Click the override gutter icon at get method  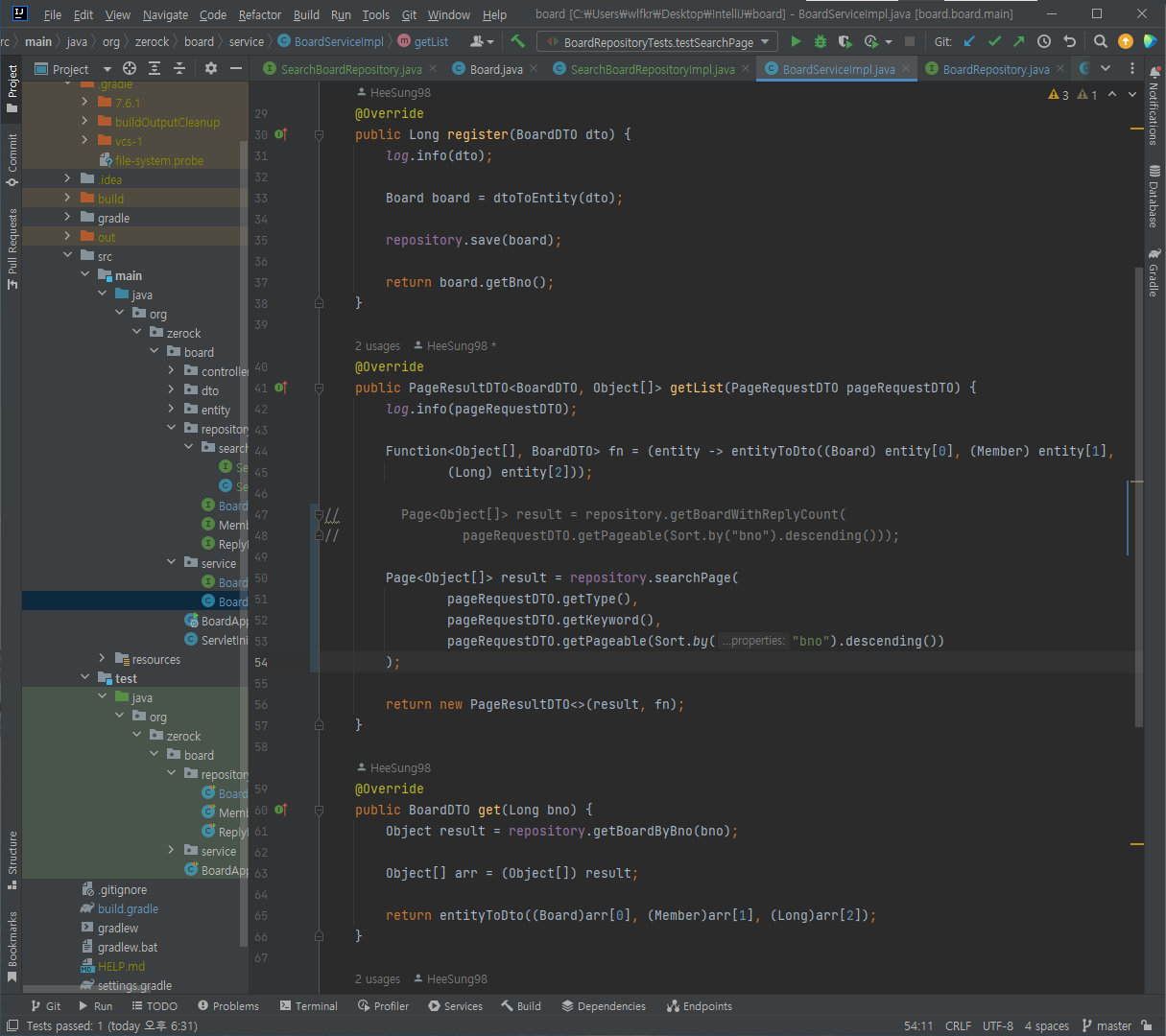pos(280,810)
